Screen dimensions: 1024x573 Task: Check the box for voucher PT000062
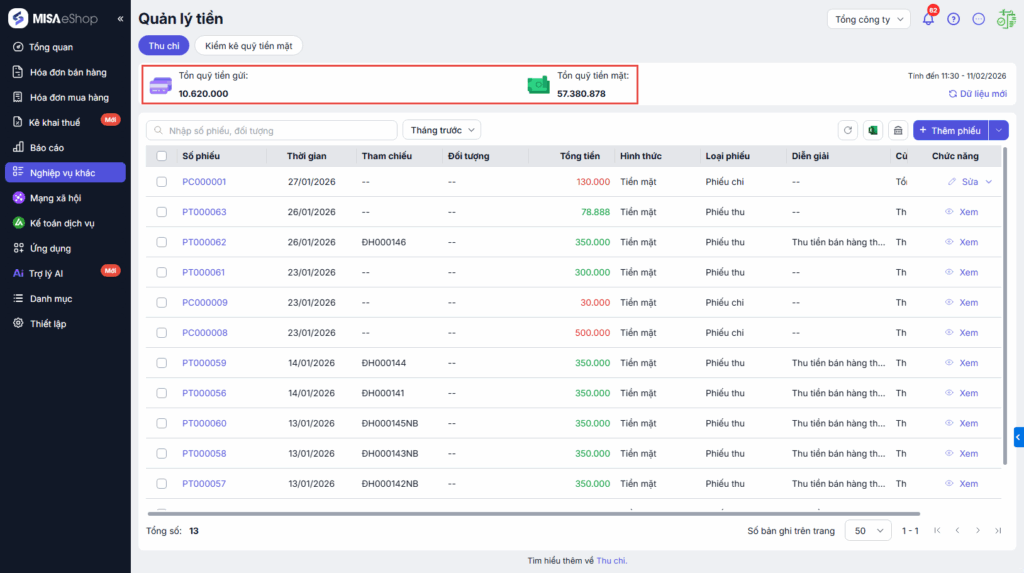click(162, 242)
